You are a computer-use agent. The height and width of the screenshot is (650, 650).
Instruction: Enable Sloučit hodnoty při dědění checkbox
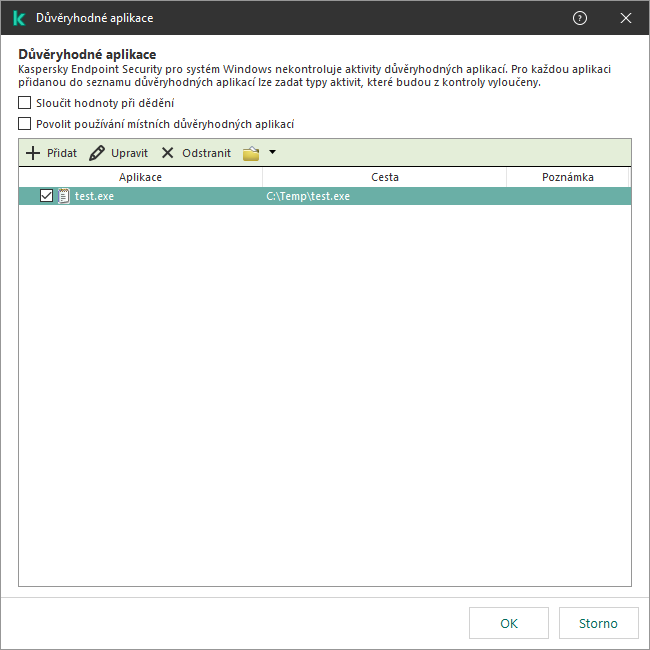click(x=24, y=102)
